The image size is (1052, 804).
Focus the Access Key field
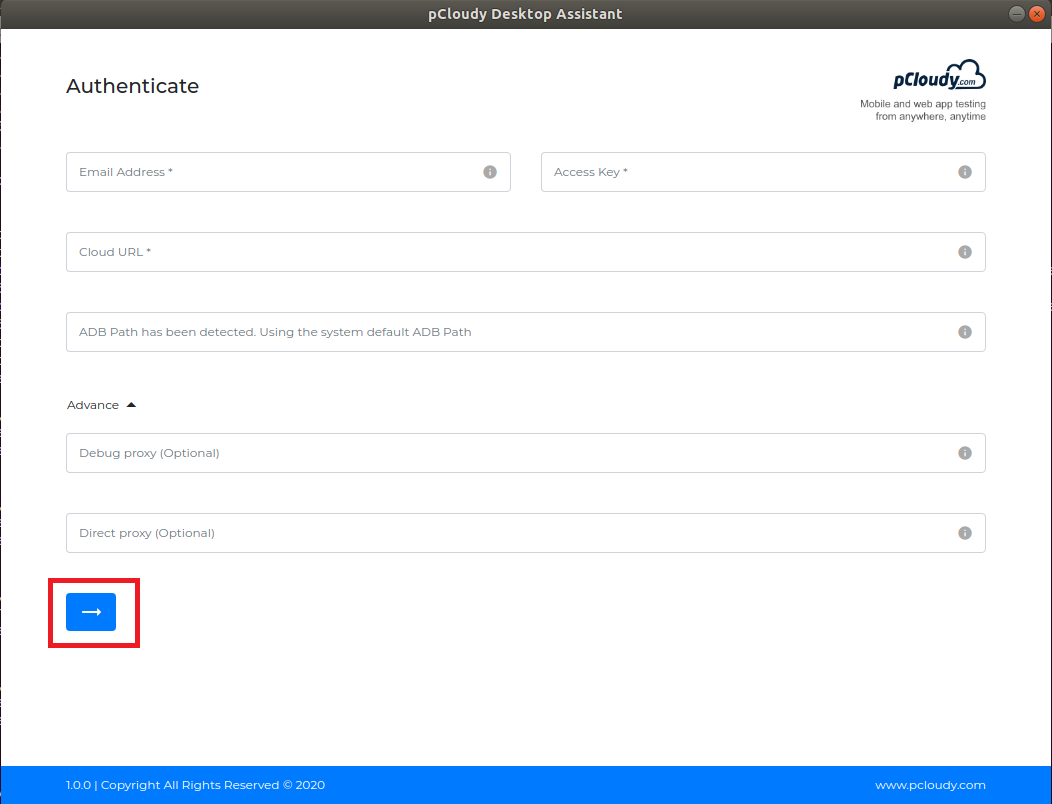[x=763, y=172]
